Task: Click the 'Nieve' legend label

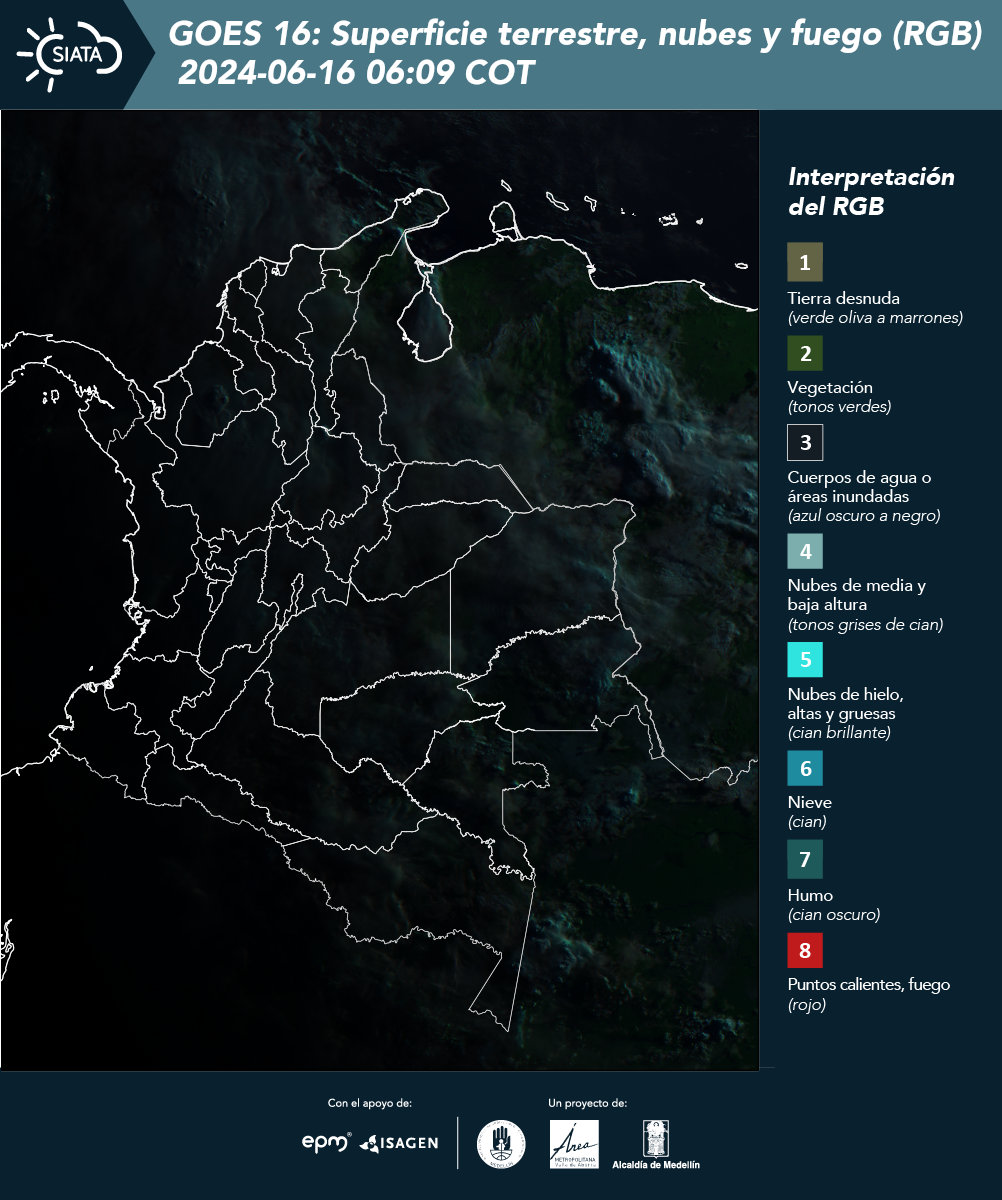Action: (810, 802)
